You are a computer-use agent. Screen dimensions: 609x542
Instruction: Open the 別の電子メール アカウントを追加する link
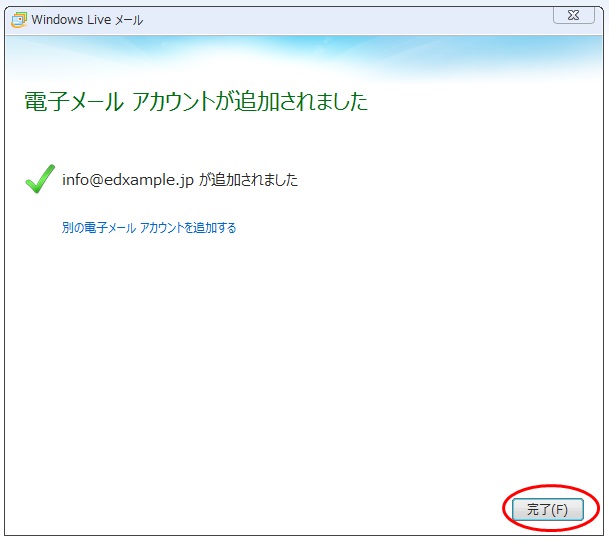point(149,228)
